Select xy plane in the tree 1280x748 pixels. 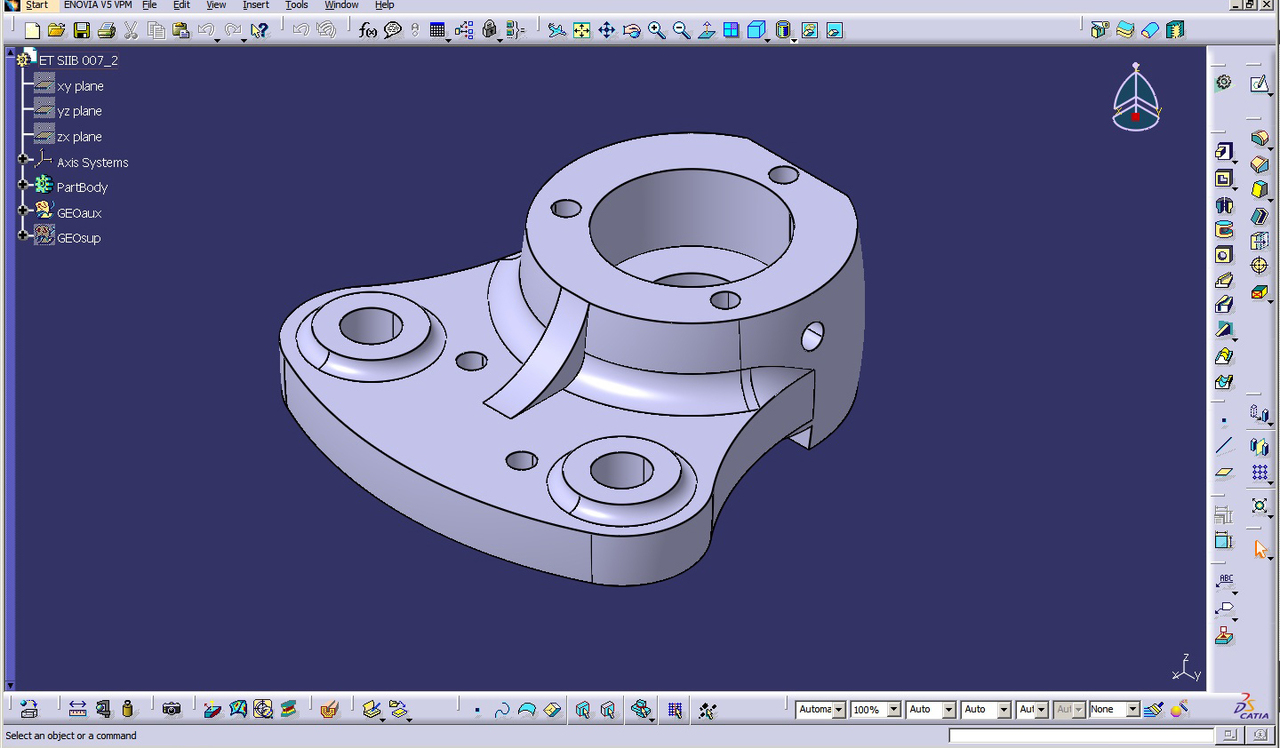tap(80, 86)
